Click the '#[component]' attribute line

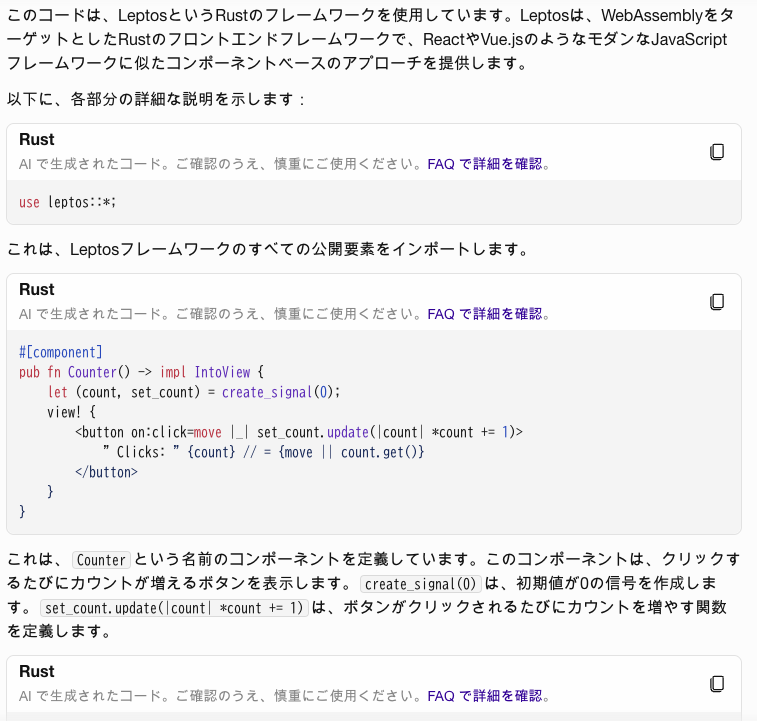61,353
